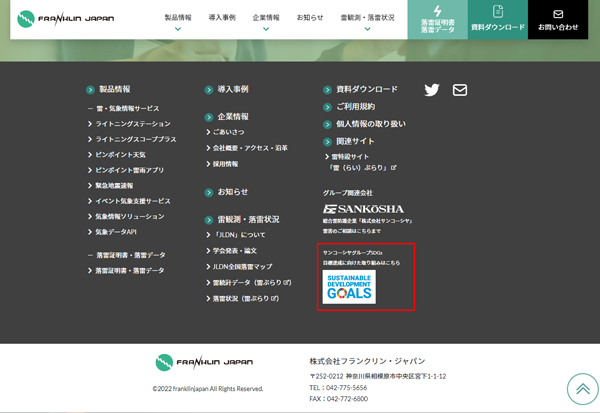Viewport: 600px width, 413px height.
Task: Open the SDGs Sustainable Development Goals banner
Action: click(349, 285)
